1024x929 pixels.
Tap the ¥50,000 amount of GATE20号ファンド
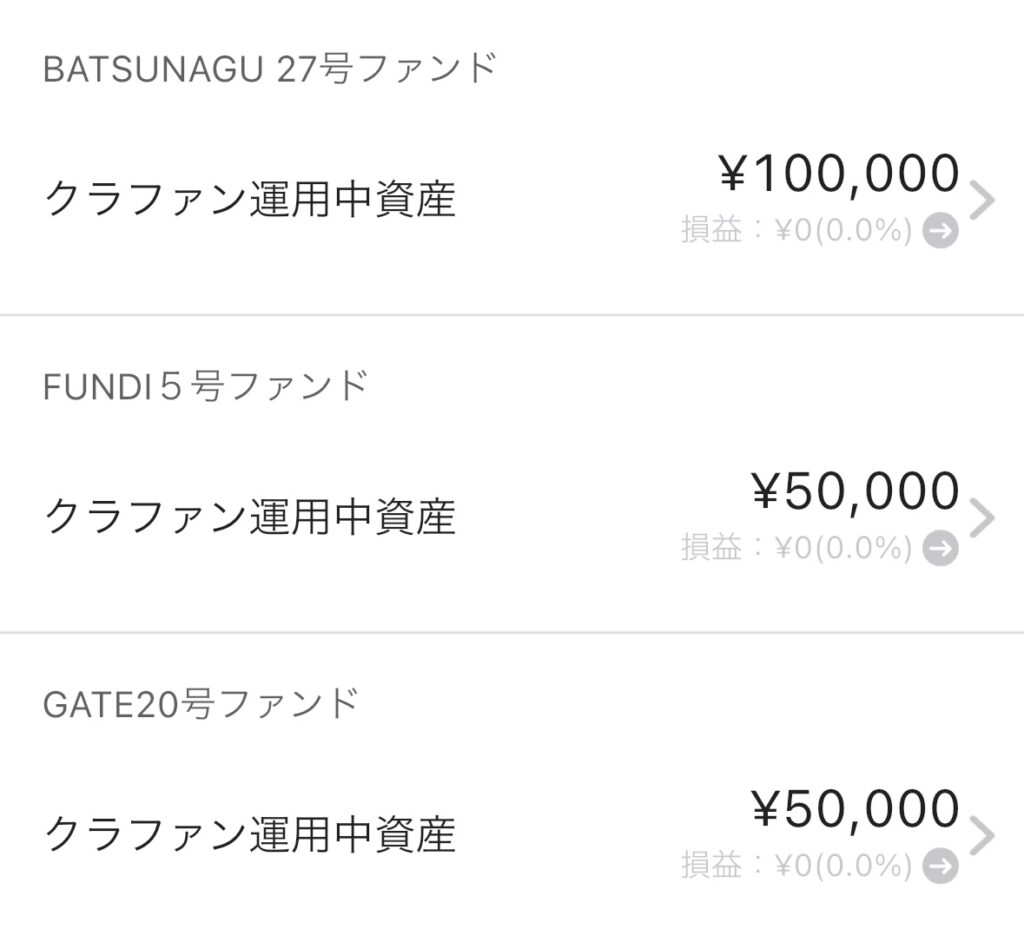point(855,810)
